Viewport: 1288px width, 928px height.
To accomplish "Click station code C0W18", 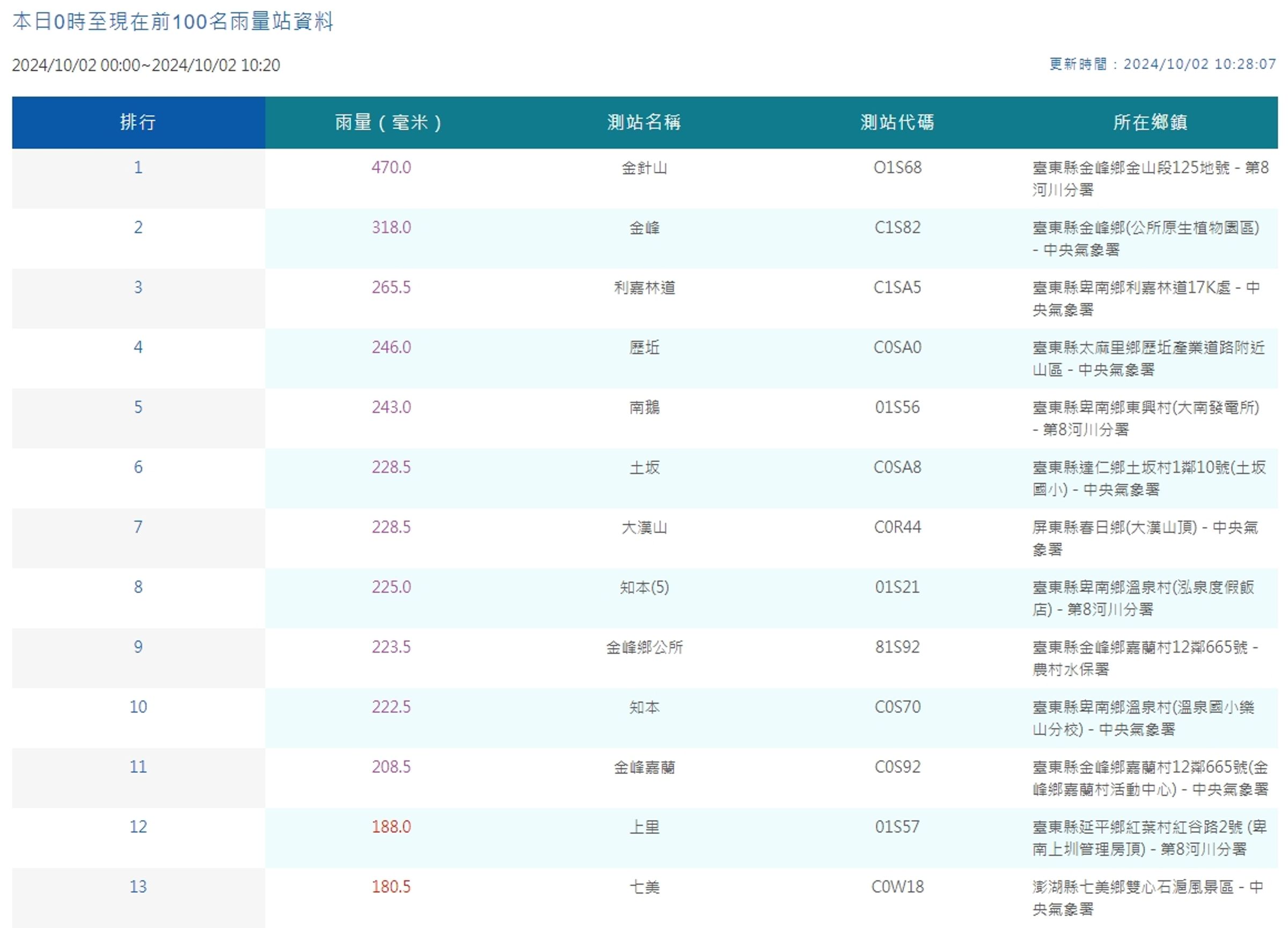I will point(897,887).
